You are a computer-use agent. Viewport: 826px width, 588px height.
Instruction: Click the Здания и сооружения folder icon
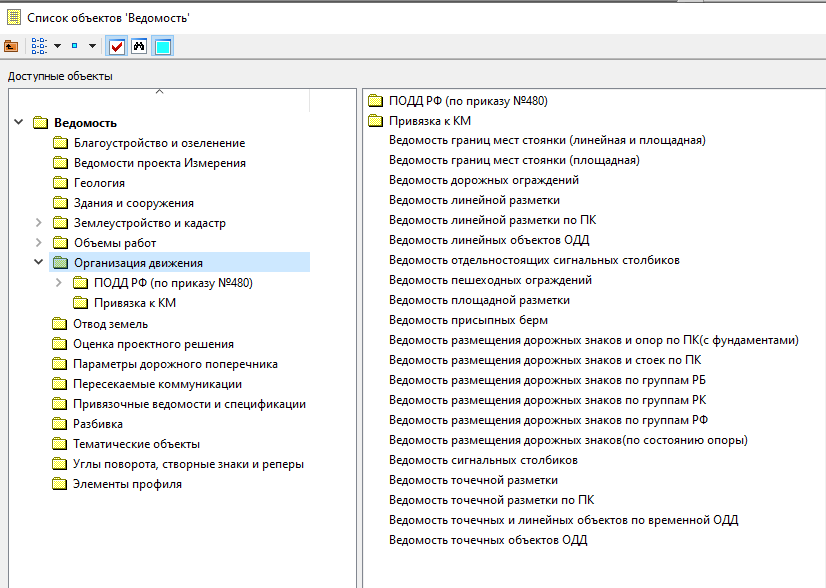click(x=60, y=203)
